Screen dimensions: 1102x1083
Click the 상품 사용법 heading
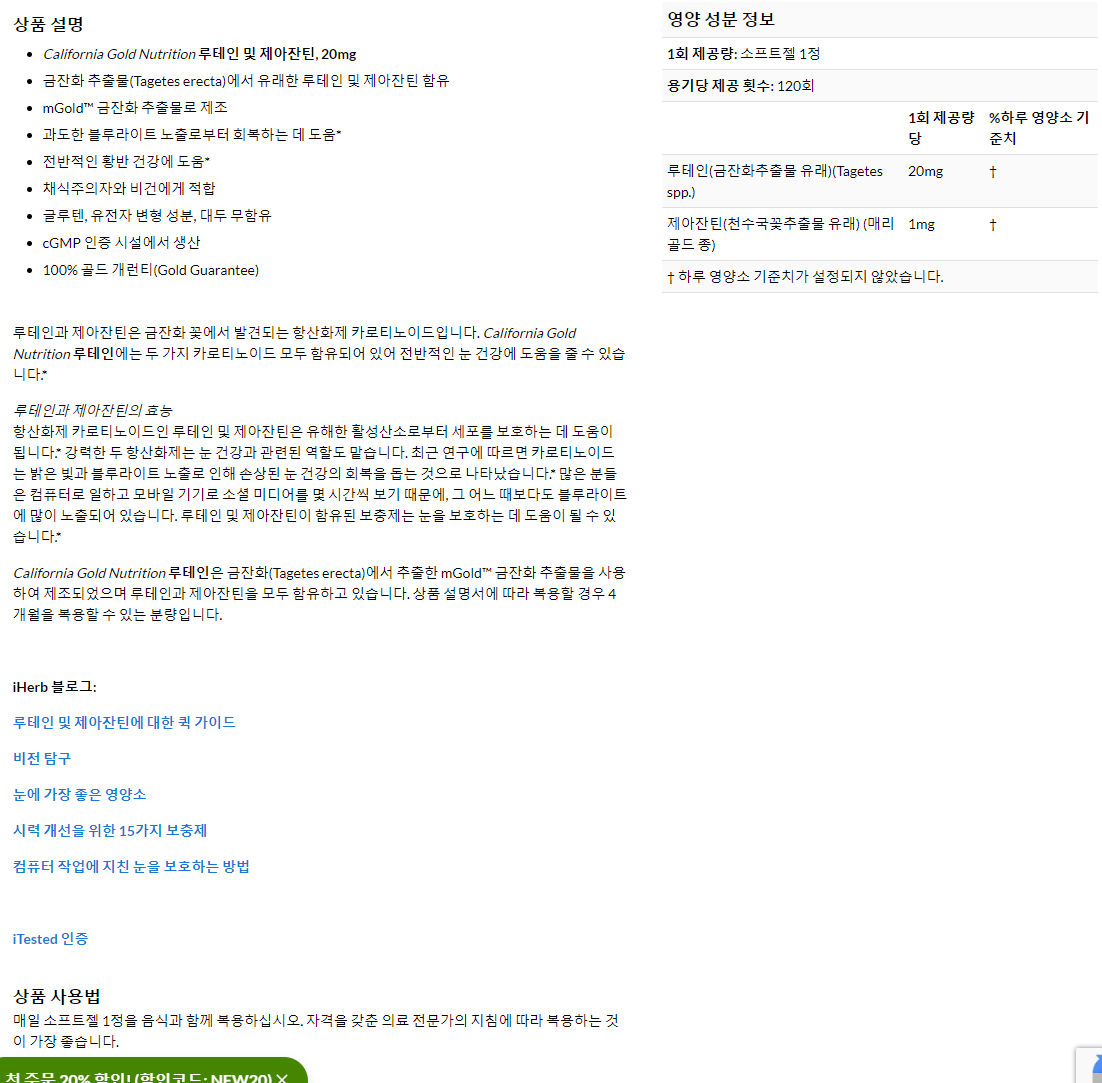tap(57, 997)
